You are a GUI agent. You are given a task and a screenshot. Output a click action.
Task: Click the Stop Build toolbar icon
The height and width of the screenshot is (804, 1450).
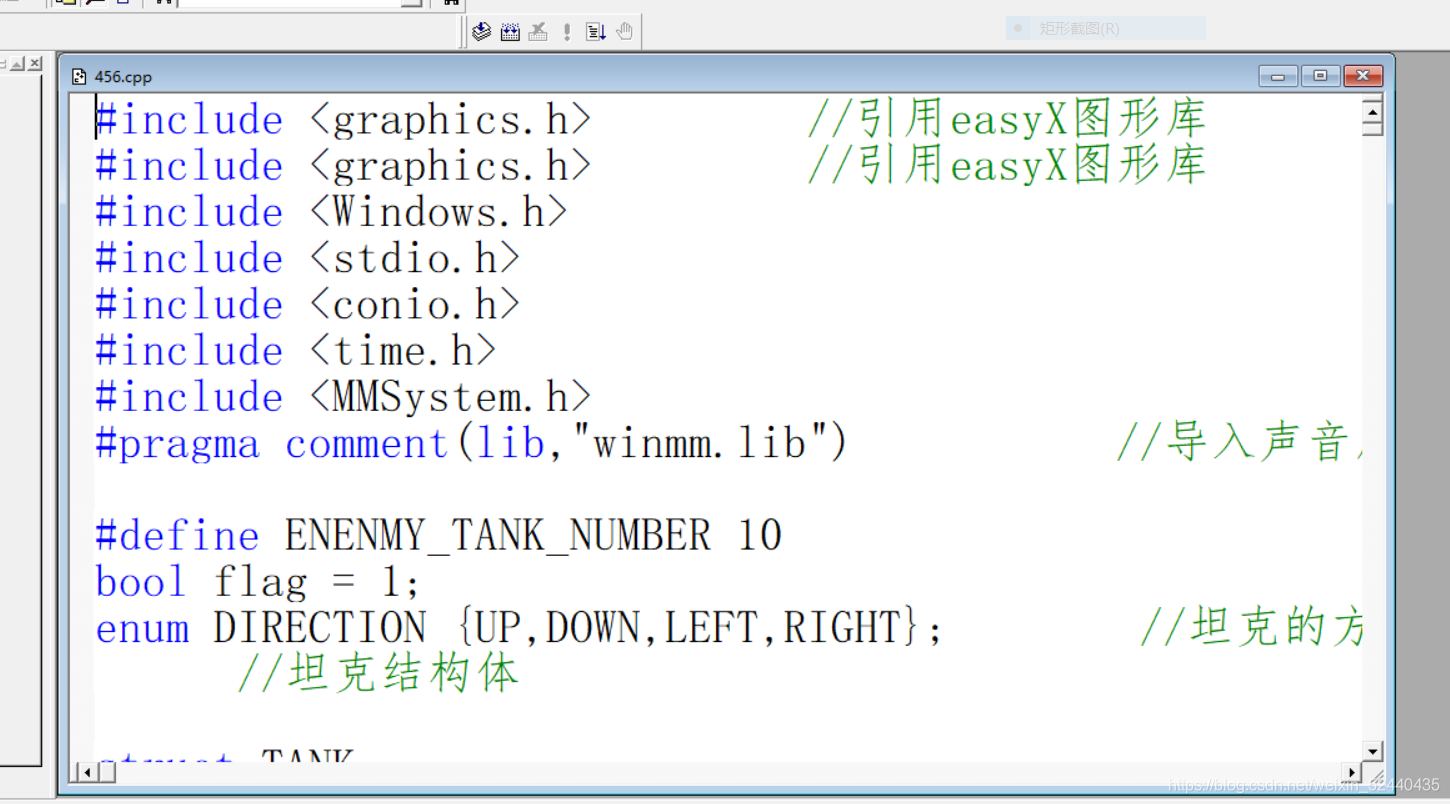pyautogui.click(x=538, y=31)
